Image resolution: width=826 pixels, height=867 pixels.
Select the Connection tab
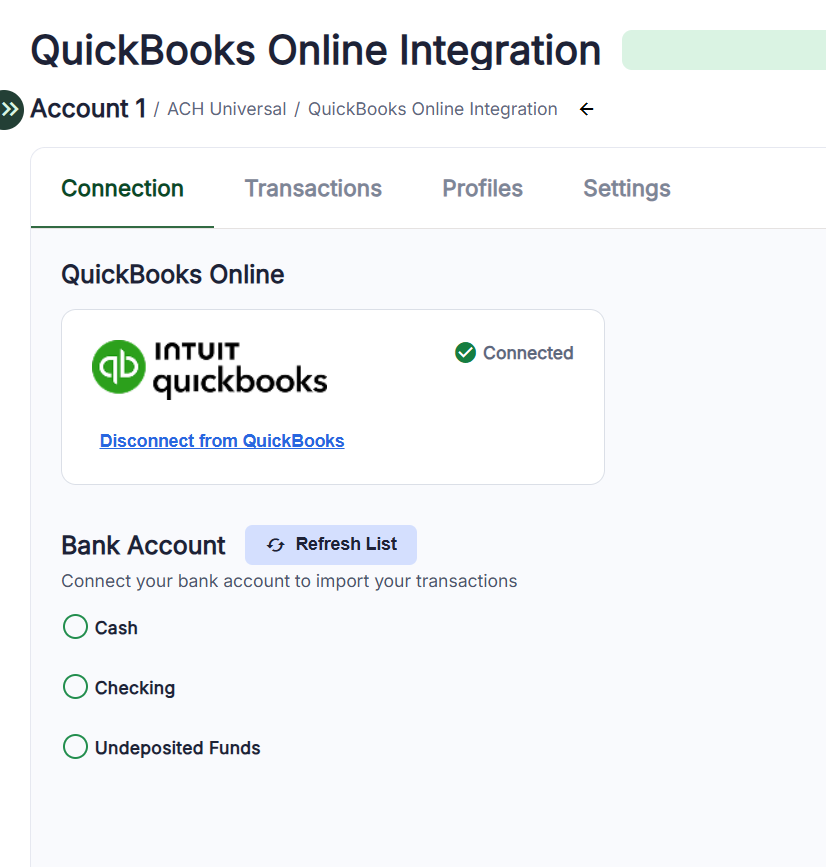coord(122,188)
